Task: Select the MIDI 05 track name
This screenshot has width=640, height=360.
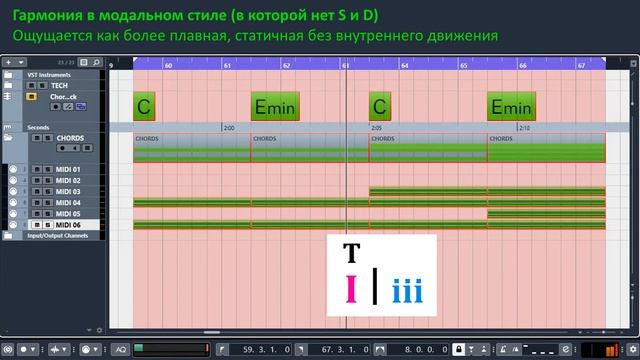Action: (68, 213)
